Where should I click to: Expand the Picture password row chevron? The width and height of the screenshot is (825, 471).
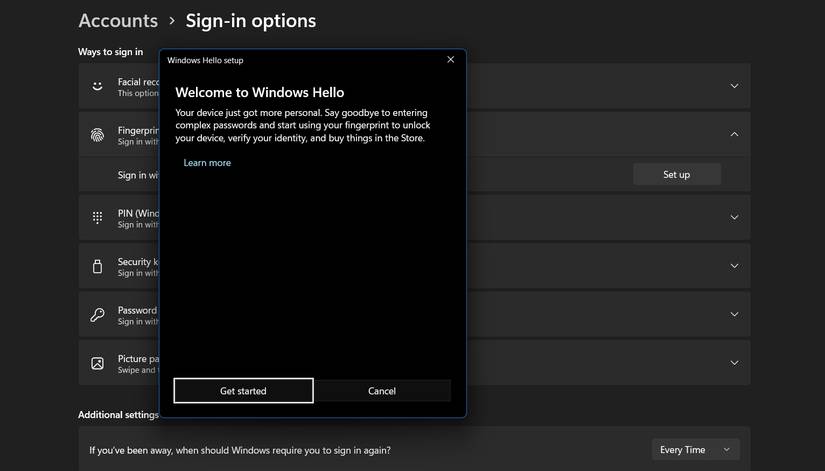734,363
